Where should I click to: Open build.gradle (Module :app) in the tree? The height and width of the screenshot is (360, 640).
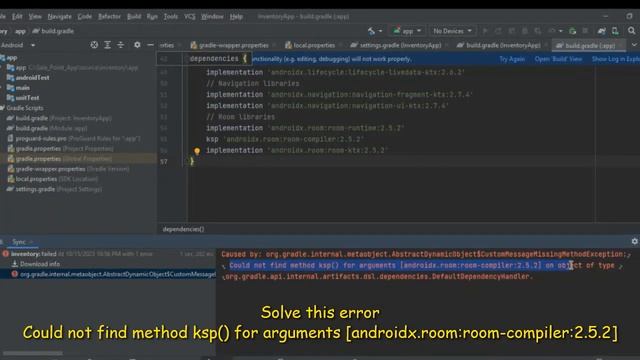click(x=47, y=129)
